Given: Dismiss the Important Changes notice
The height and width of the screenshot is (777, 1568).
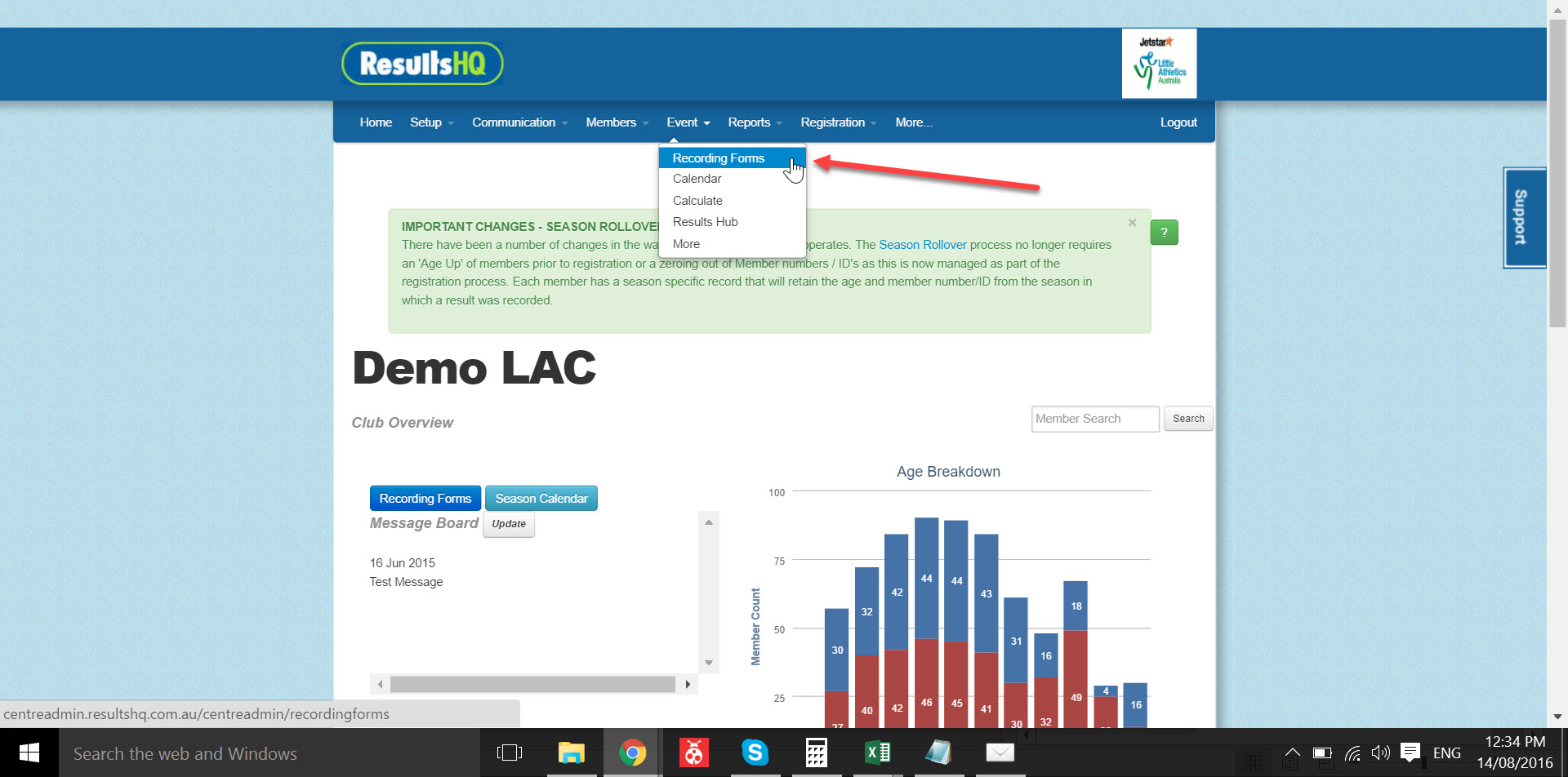Looking at the screenshot, I should tap(1132, 223).
